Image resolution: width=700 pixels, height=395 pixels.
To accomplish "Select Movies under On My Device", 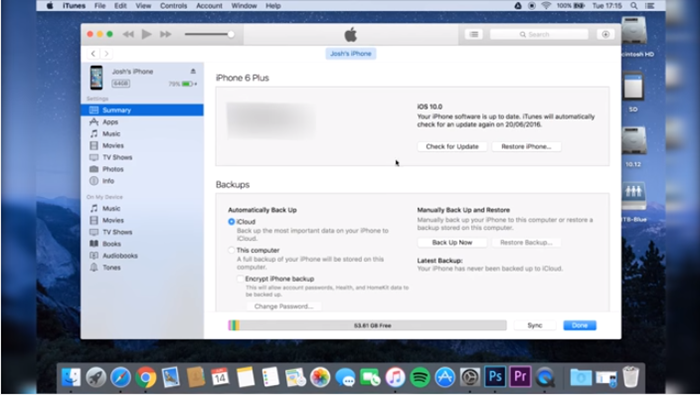I will coord(112,220).
